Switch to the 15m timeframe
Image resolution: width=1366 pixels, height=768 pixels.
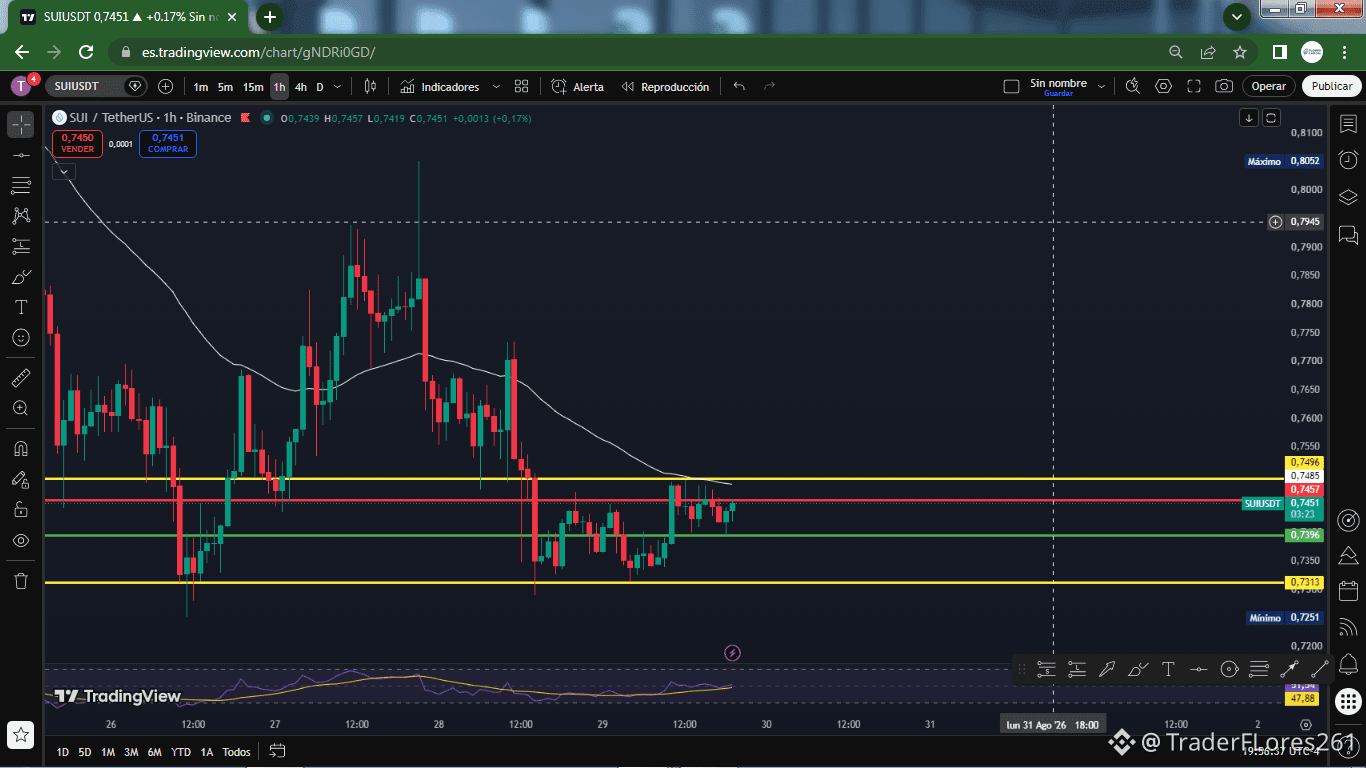point(253,87)
